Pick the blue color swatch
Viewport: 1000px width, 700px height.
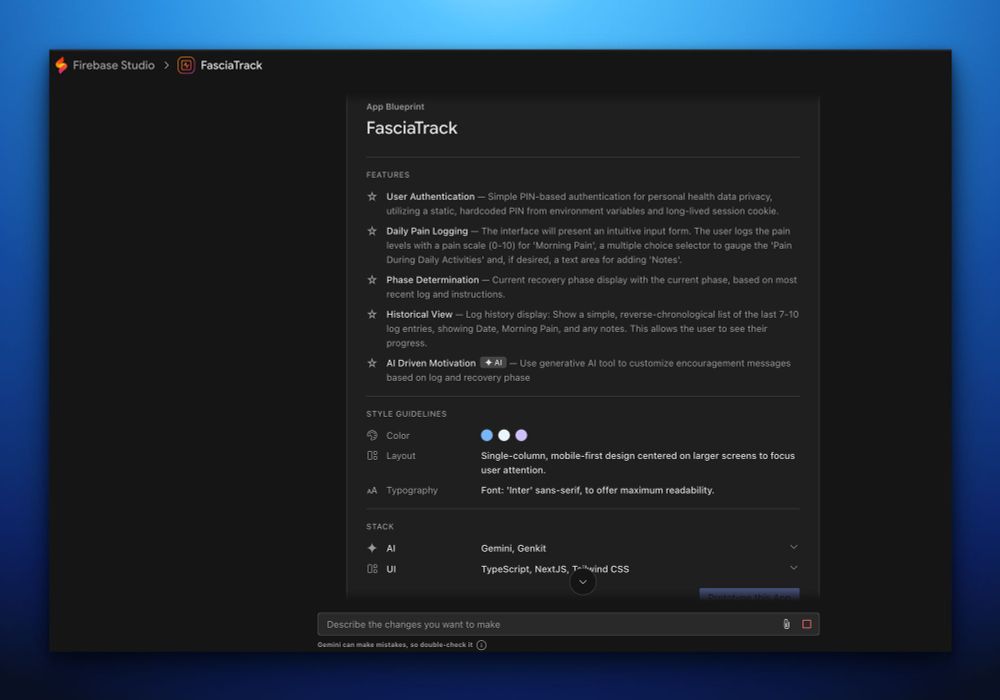pos(487,435)
